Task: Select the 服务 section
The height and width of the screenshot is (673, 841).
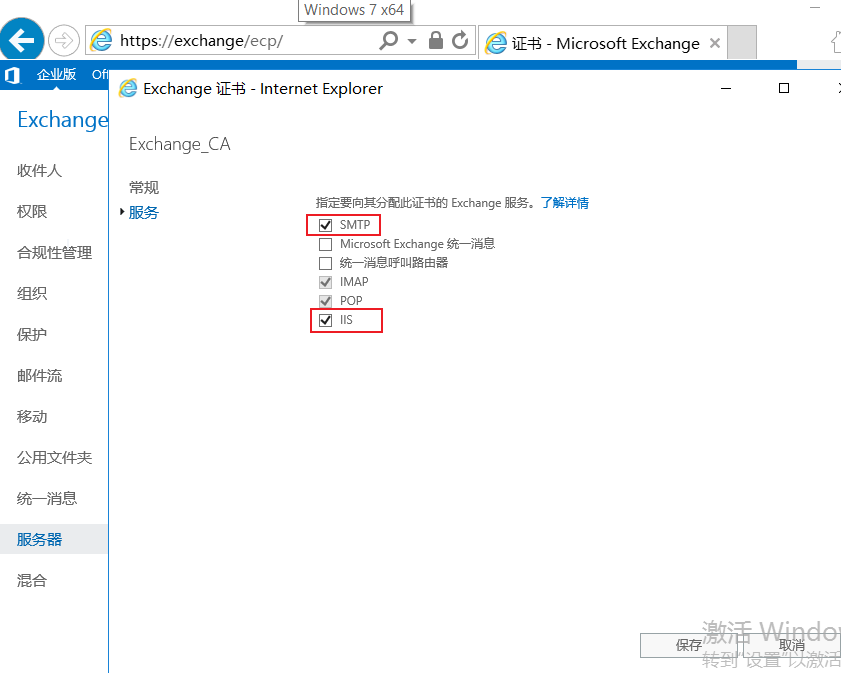Action: click(x=144, y=213)
